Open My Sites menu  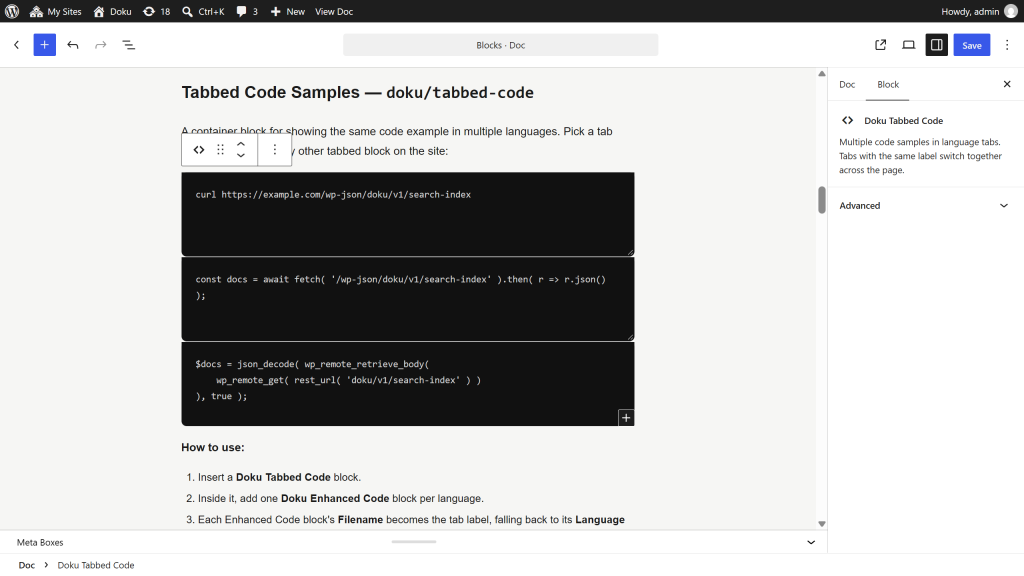click(x=56, y=11)
